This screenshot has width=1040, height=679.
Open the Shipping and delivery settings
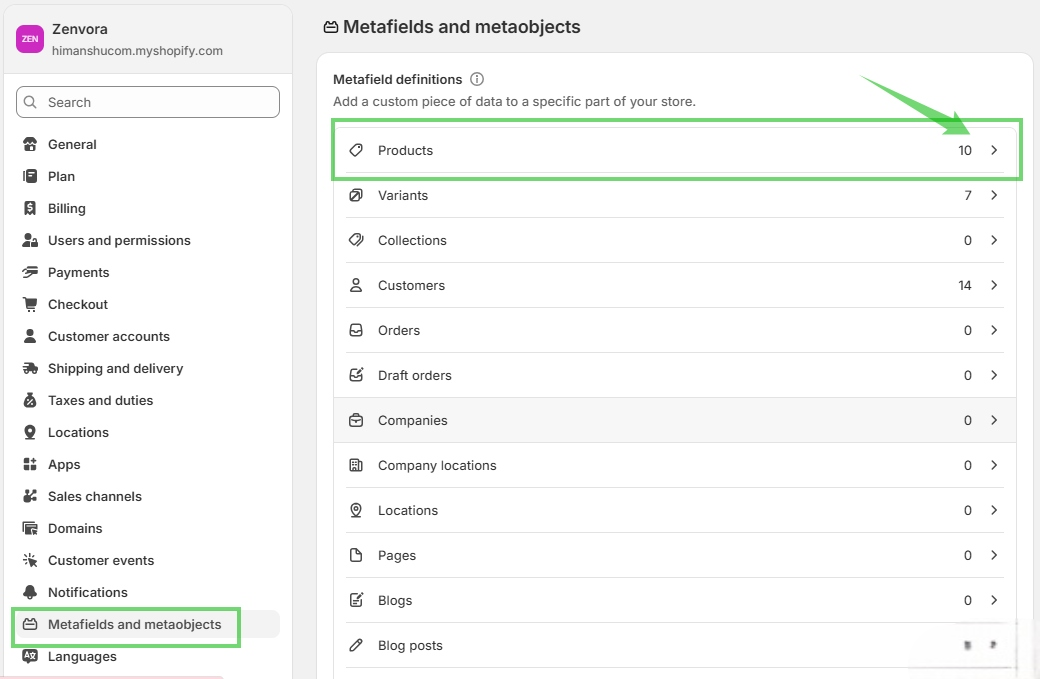(115, 368)
